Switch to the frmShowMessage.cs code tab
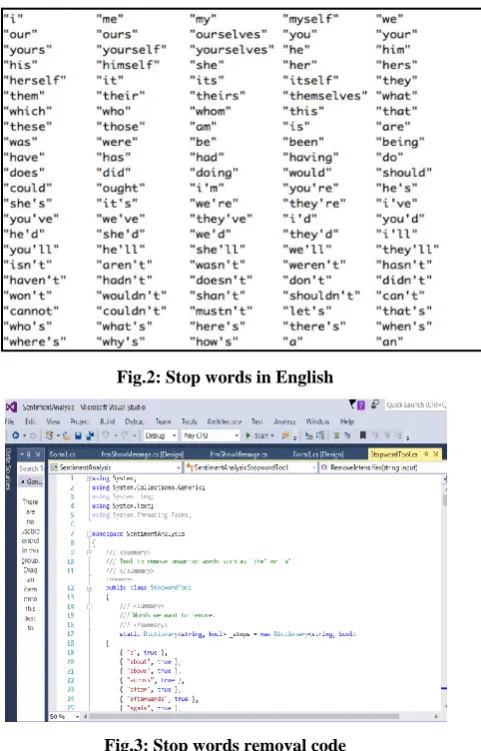Screen dimensions: 481x751 [239, 454]
